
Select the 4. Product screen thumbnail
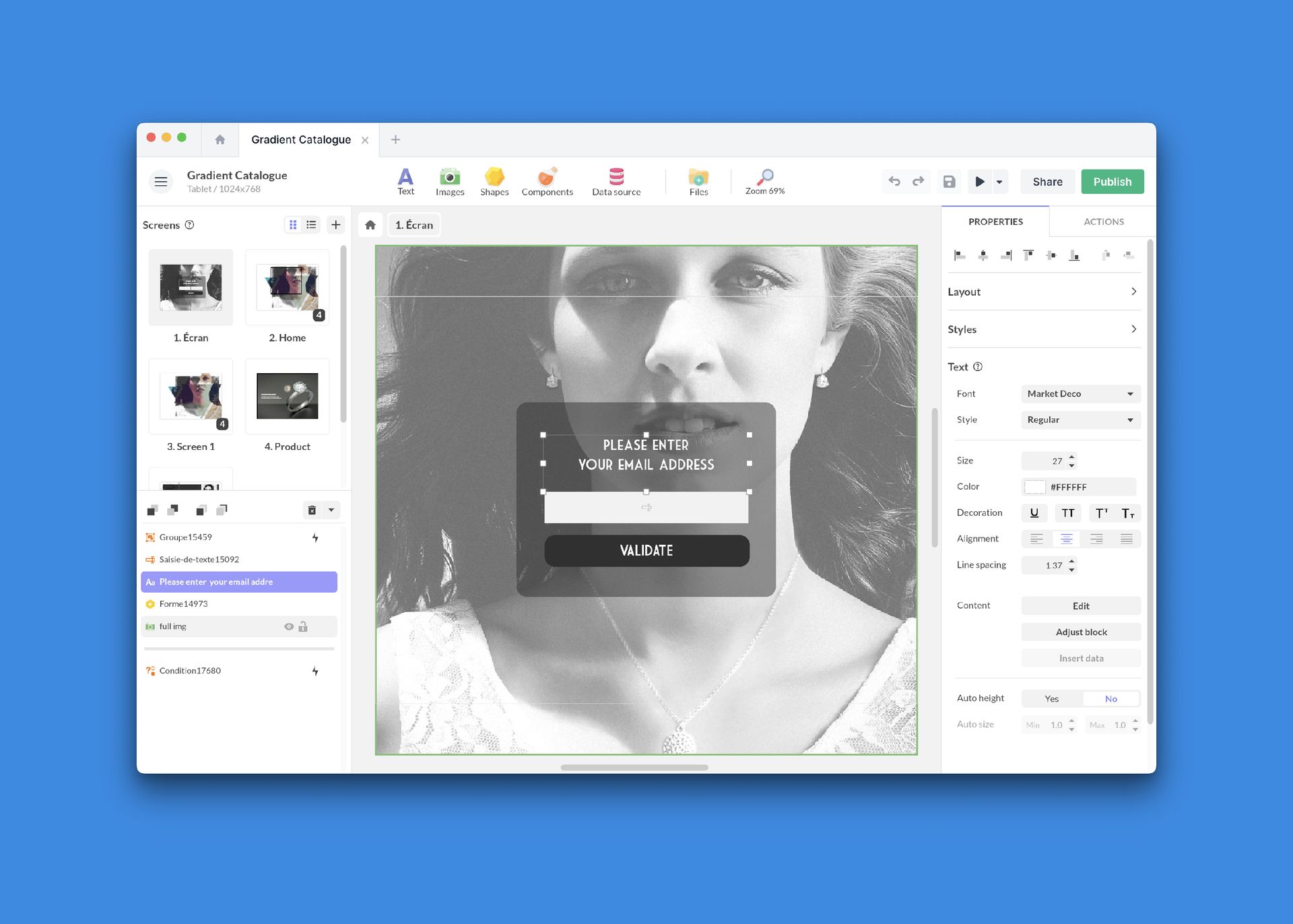pyautogui.click(x=287, y=397)
